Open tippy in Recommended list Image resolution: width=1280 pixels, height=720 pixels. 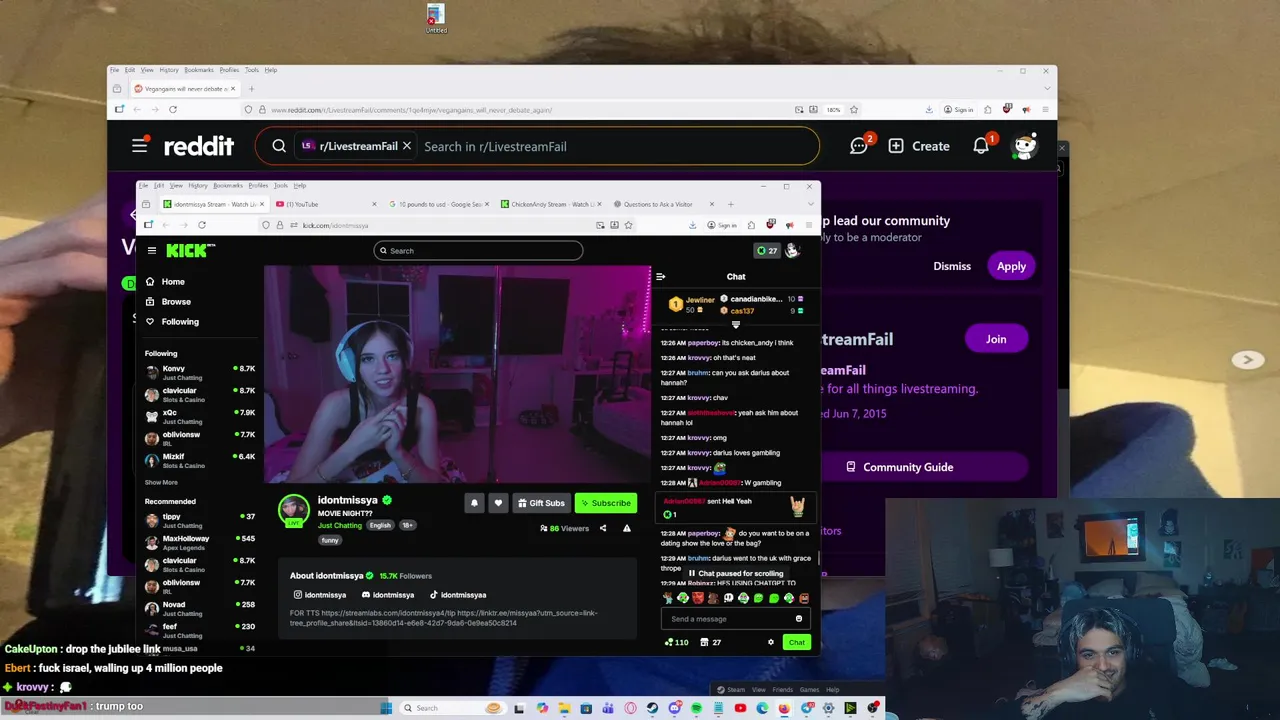pyautogui.click(x=200, y=520)
